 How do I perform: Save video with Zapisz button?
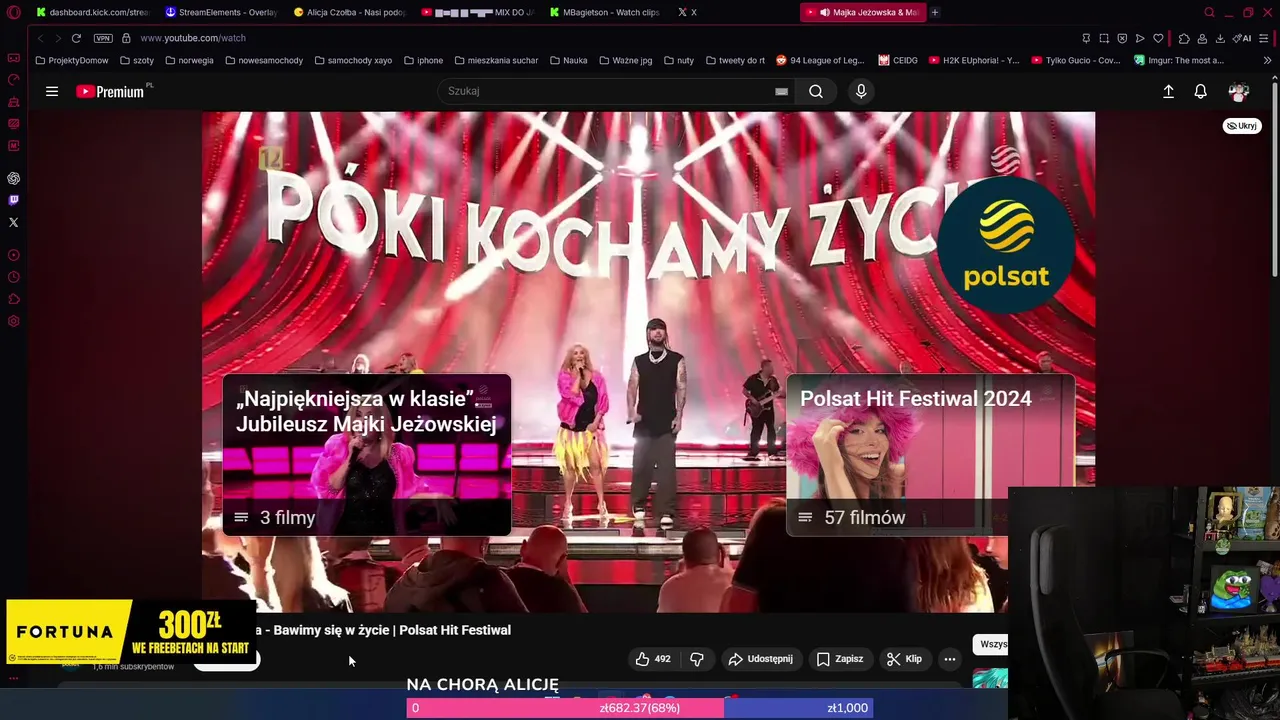pos(840,659)
